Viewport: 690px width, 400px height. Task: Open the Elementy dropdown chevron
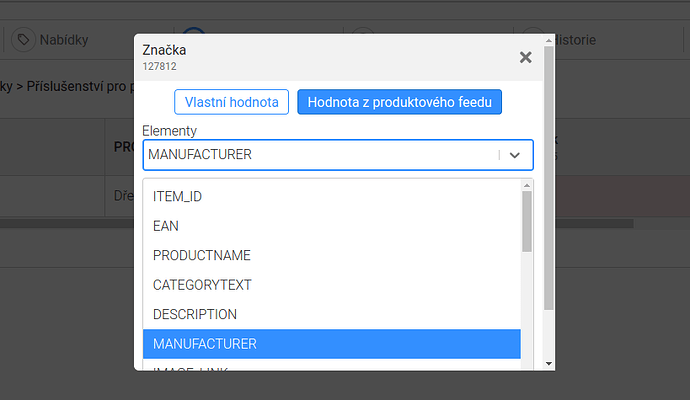coord(515,155)
